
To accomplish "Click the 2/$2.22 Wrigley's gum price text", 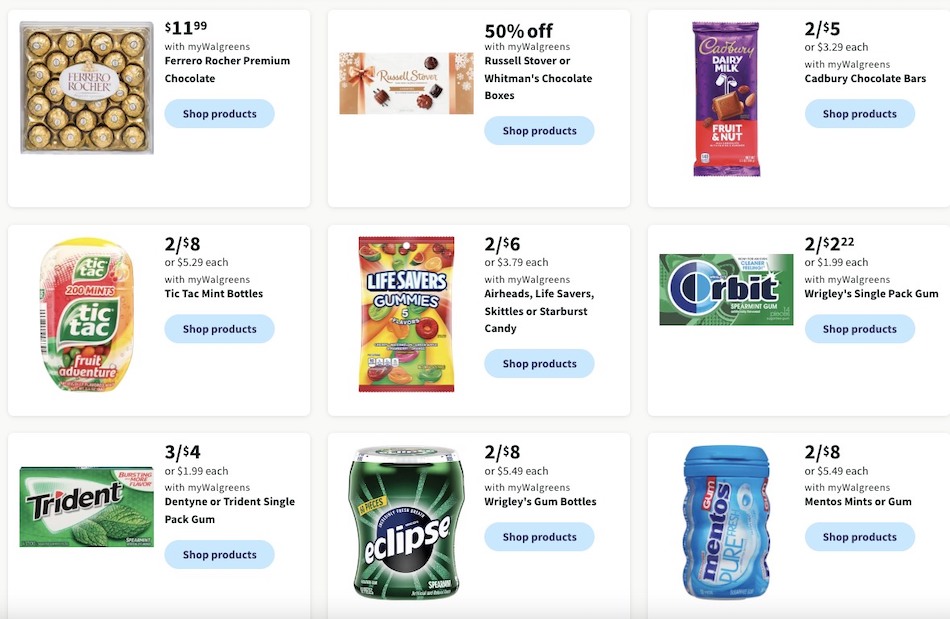I will [x=829, y=243].
